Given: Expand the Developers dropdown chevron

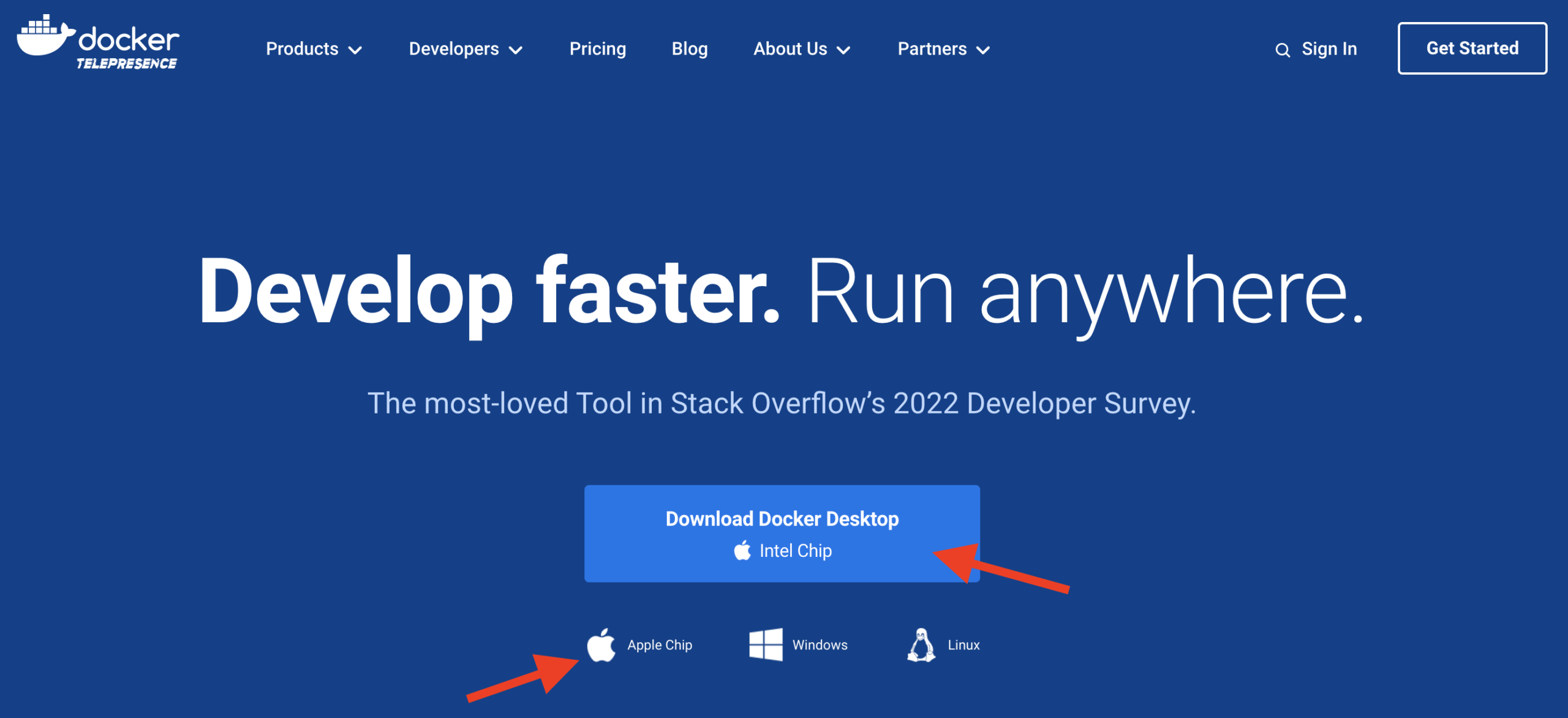Looking at the screenshot, I should (x=516, y=50).
